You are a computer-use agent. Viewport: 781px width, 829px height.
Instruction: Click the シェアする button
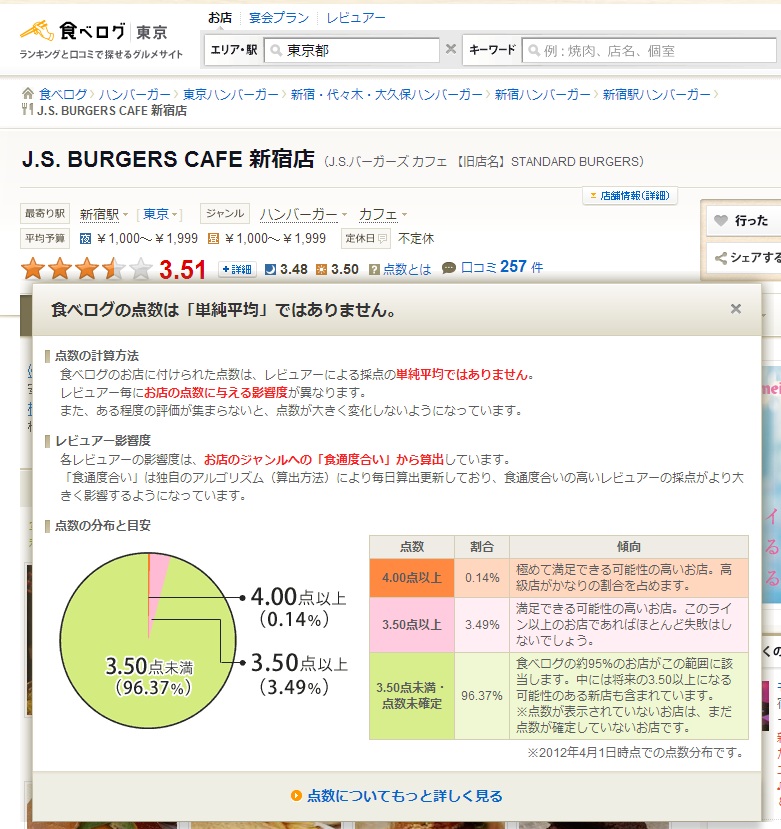[x=744, y=258]
